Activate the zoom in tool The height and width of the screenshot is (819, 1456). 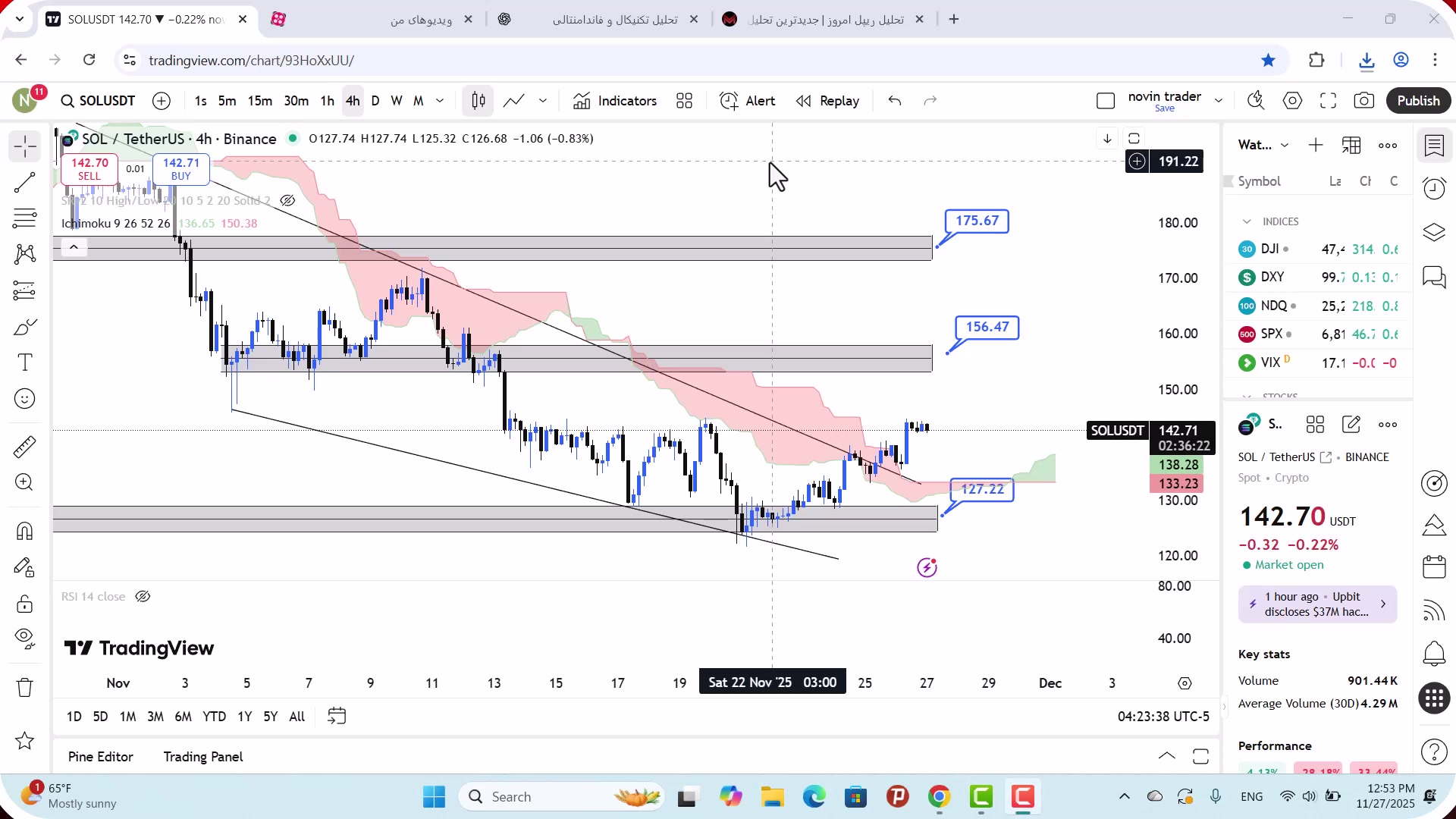25,482
